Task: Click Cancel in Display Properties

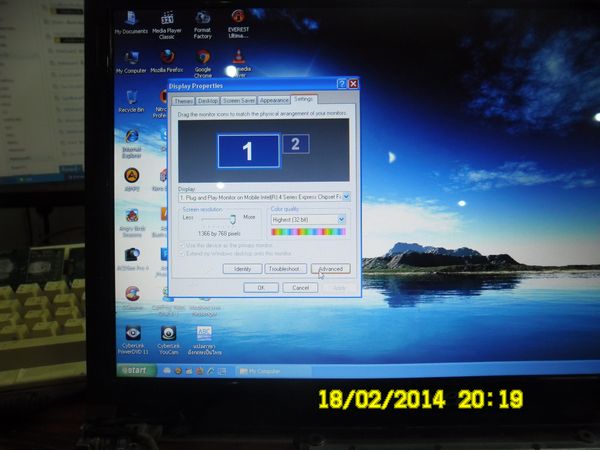Action: pyautogui.click(x=300, y=287)
